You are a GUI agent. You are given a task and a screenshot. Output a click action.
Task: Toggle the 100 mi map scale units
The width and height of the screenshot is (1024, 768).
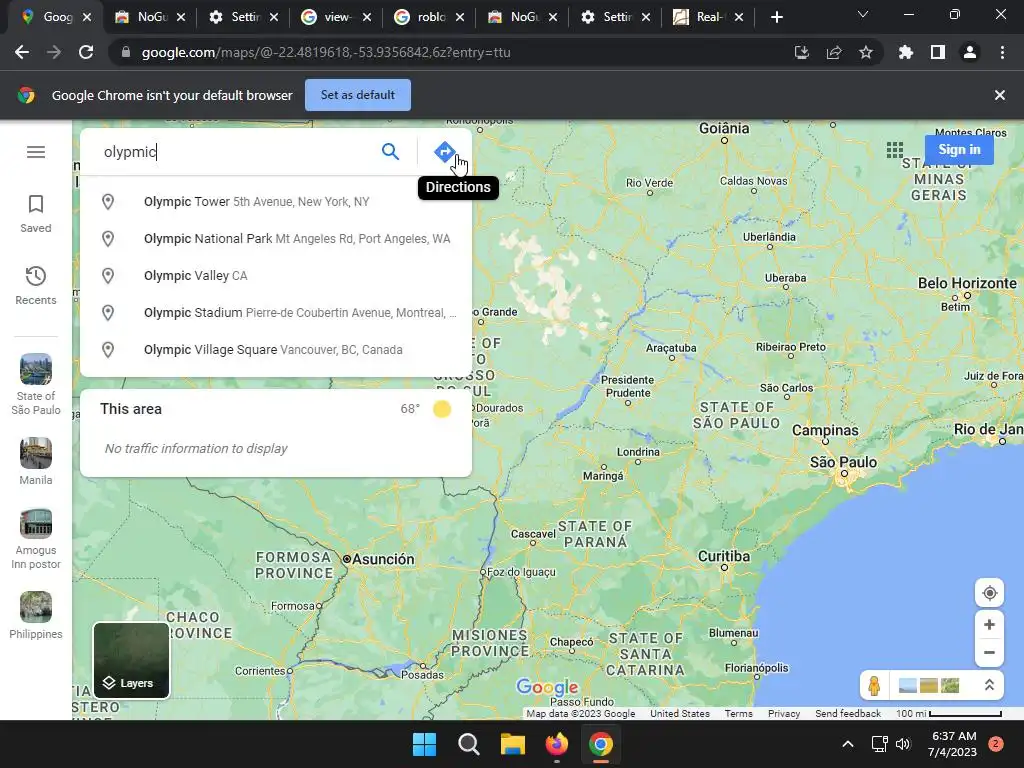[948, 713]
